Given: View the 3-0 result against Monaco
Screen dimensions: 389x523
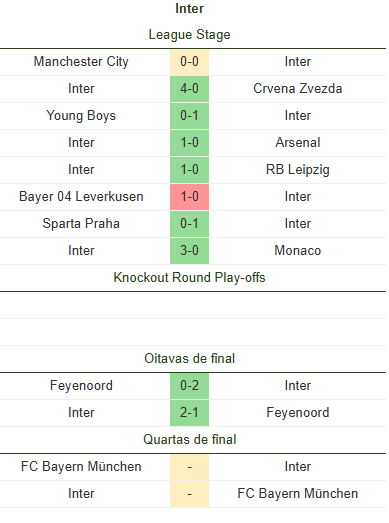Looking at the screenshot, I should tap(189, 251).
